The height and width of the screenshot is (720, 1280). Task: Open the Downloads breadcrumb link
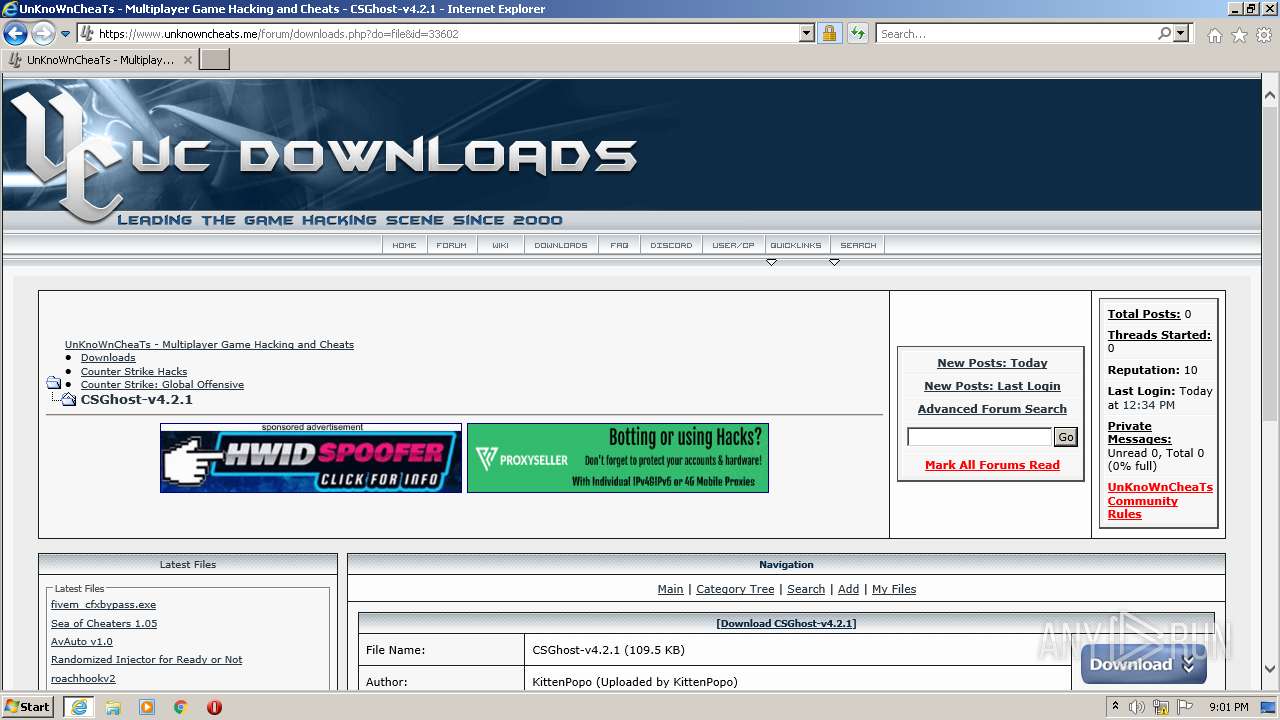click(x=108, y=358)
